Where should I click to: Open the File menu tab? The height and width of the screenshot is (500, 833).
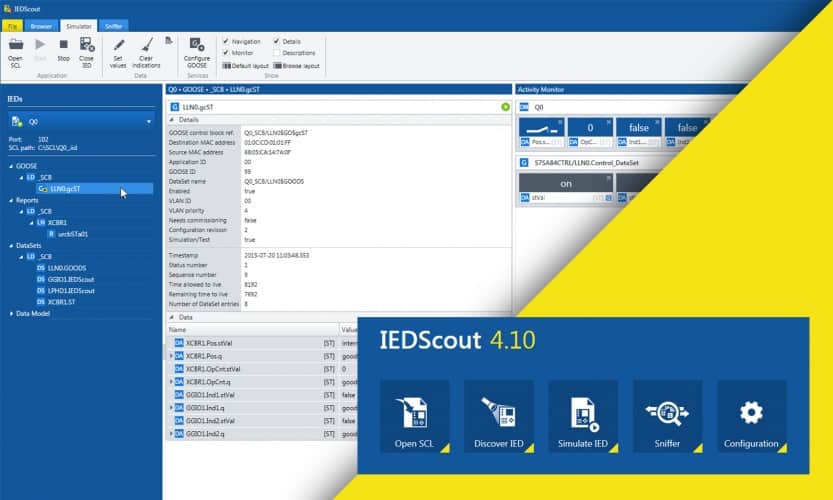pos(13,25)
